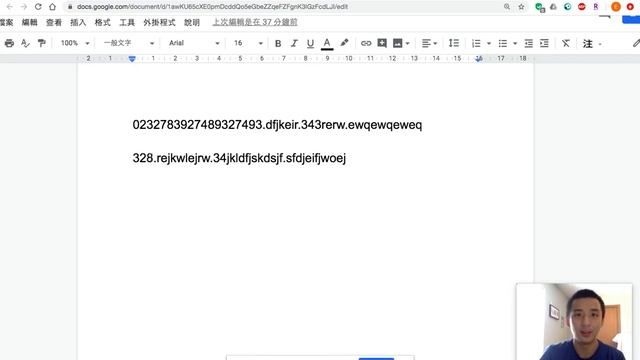Image resolution: width=640 pixels, height=360 pixels.
Task: Toggle bold formatting
Action: (x=278, y=43)
